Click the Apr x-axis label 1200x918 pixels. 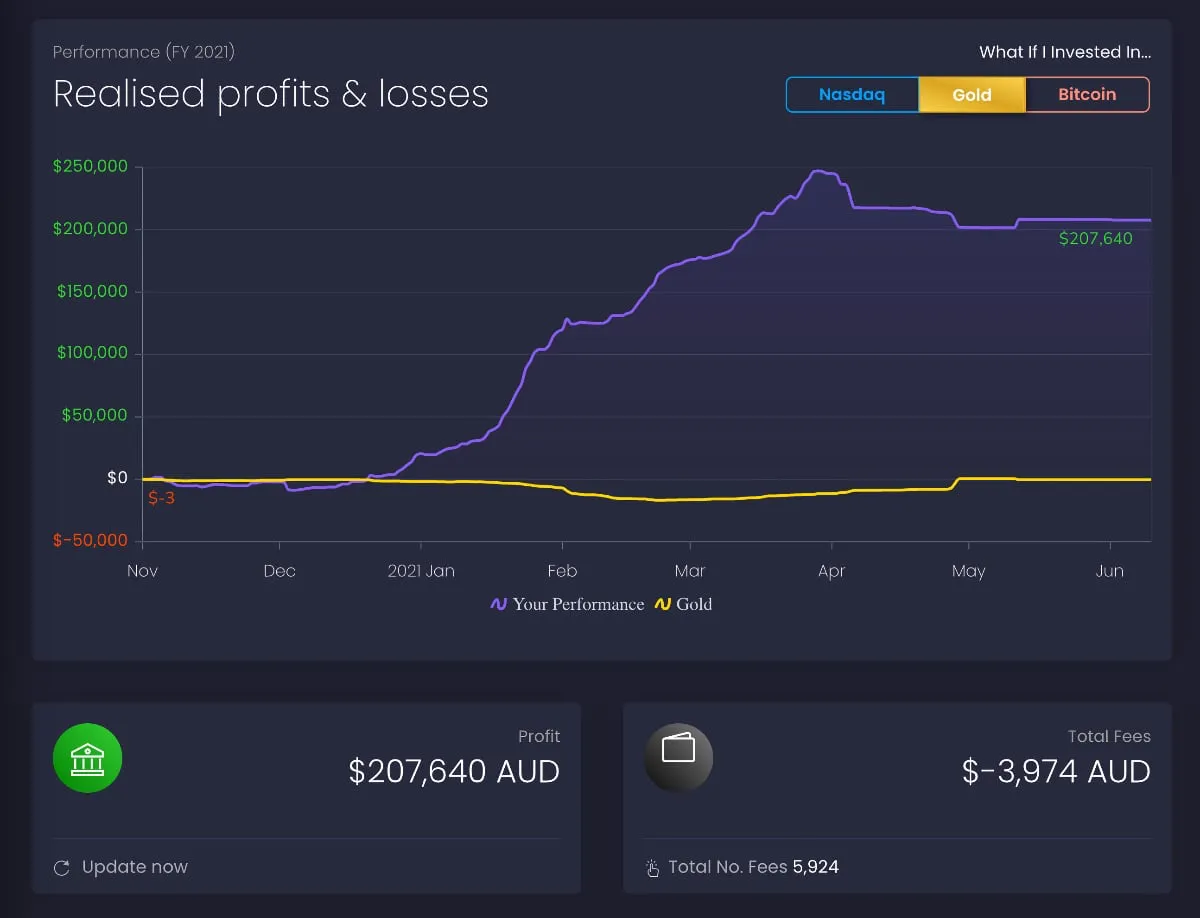point(832,571)
